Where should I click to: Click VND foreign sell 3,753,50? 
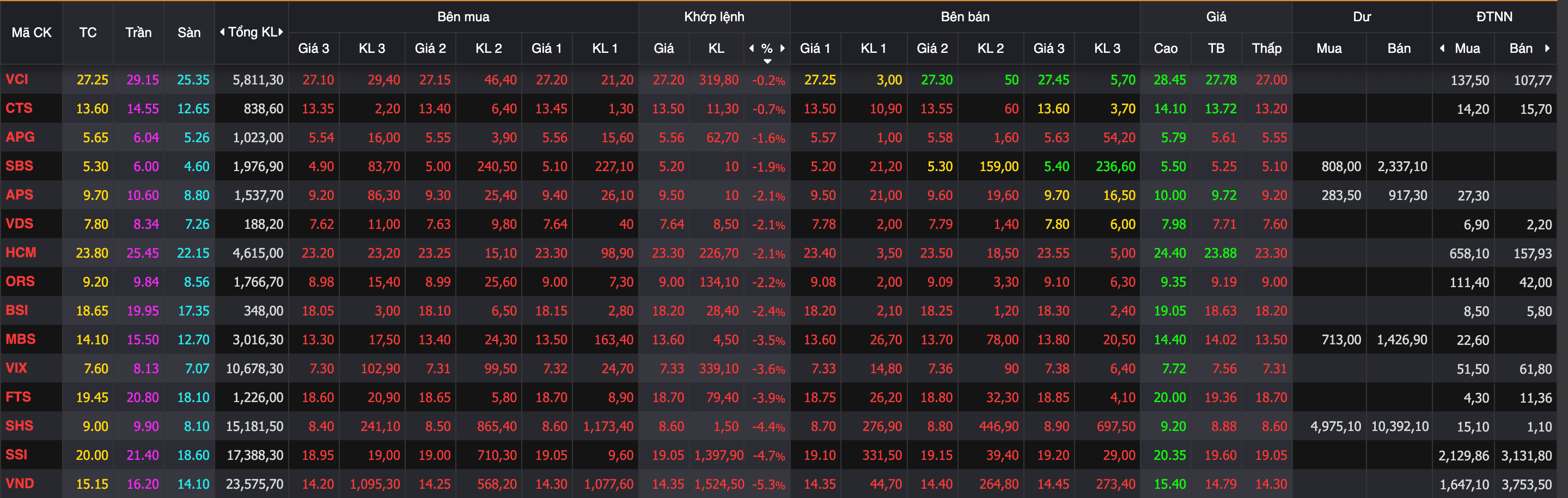1526,484
